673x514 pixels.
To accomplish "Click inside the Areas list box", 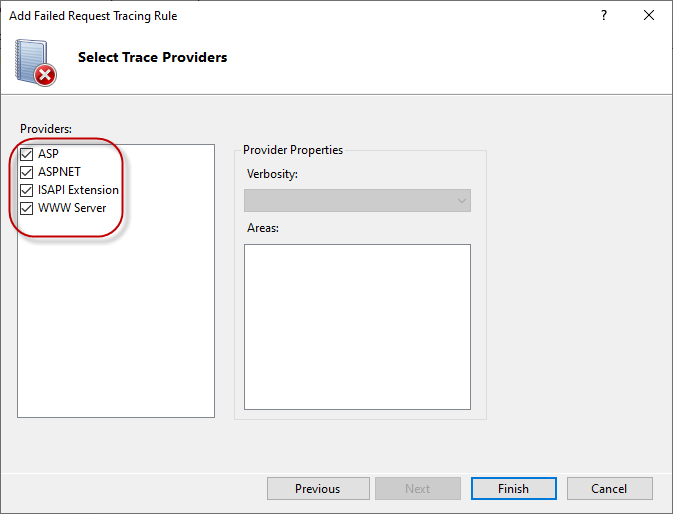I will pyautogui.click(x=357, y=326).
